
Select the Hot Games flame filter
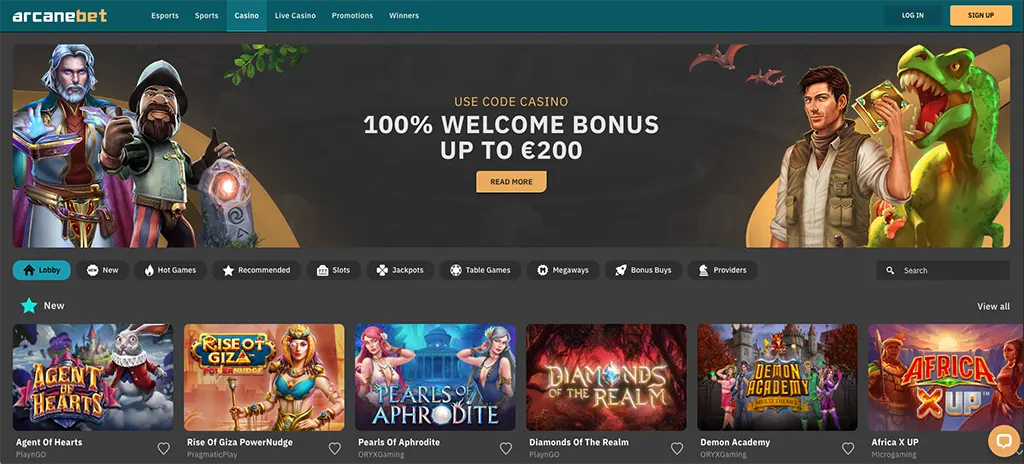pos(170,270)
